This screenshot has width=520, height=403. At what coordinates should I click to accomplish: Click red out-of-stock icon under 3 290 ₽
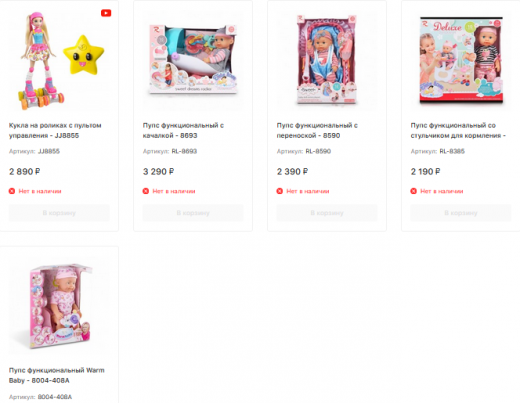[x=146, y=191]
